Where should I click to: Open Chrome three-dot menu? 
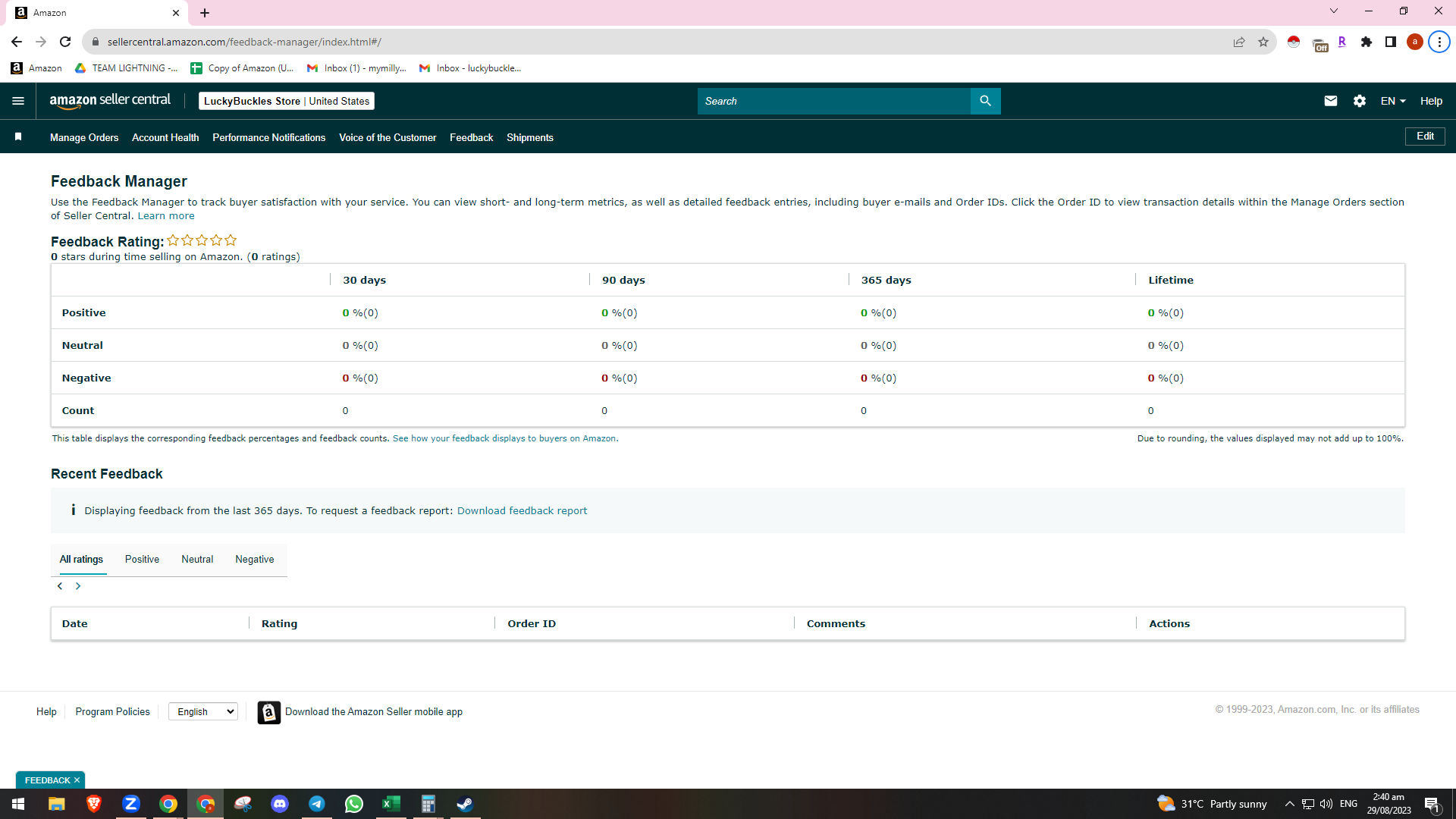(1439, 42)
